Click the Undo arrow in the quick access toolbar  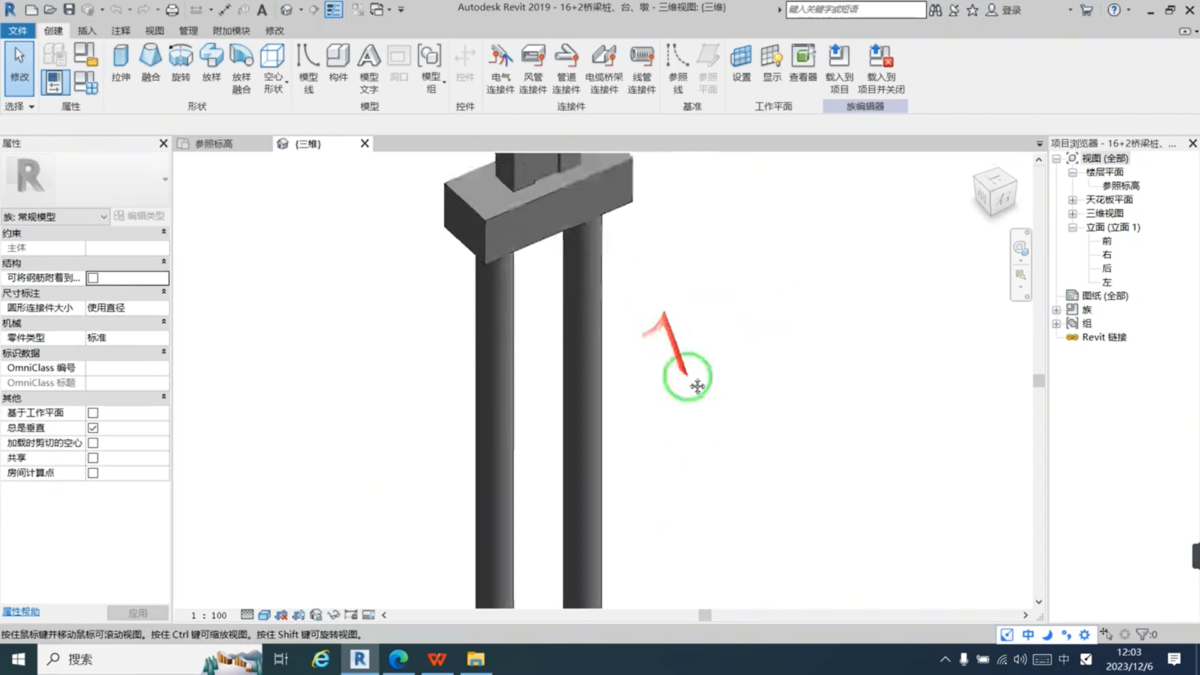tap(116, 10)
